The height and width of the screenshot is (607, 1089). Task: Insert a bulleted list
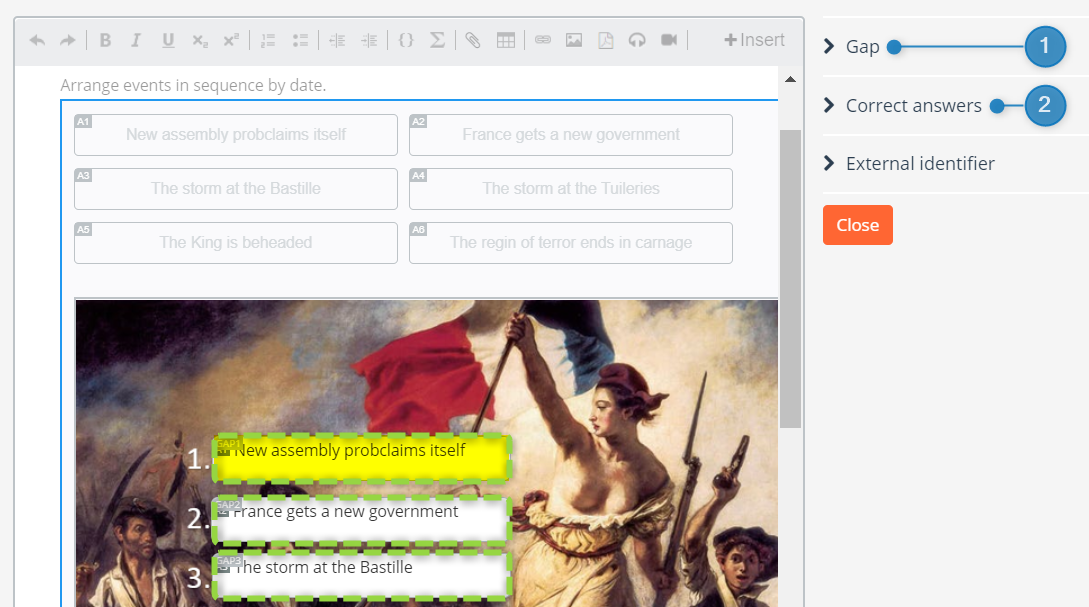point(300,40)
